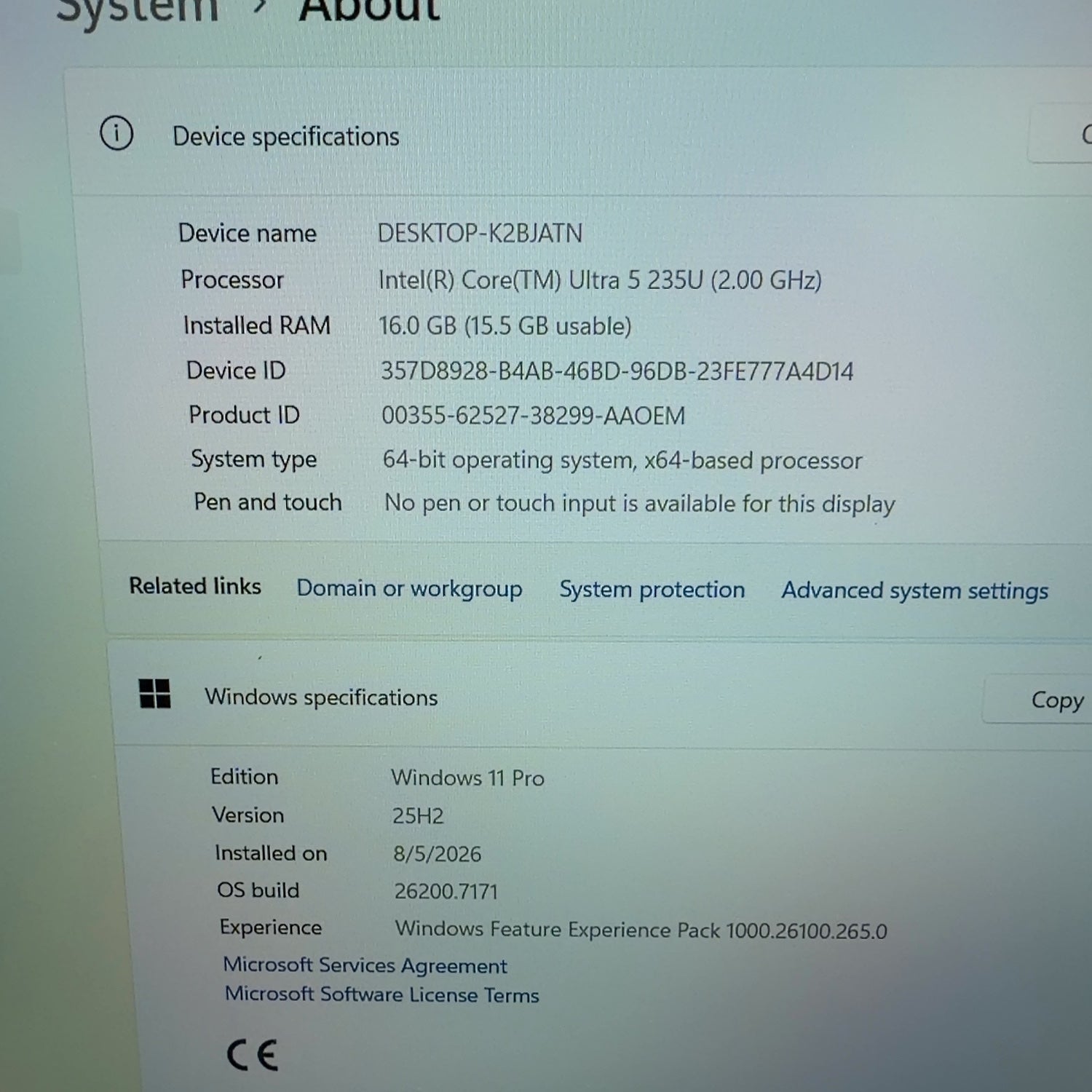Select the installed date 8/5/2026
Image resolution: width=1092 pixels, height=1092 pixels.
pyautogui.click(x=438, y=854)
